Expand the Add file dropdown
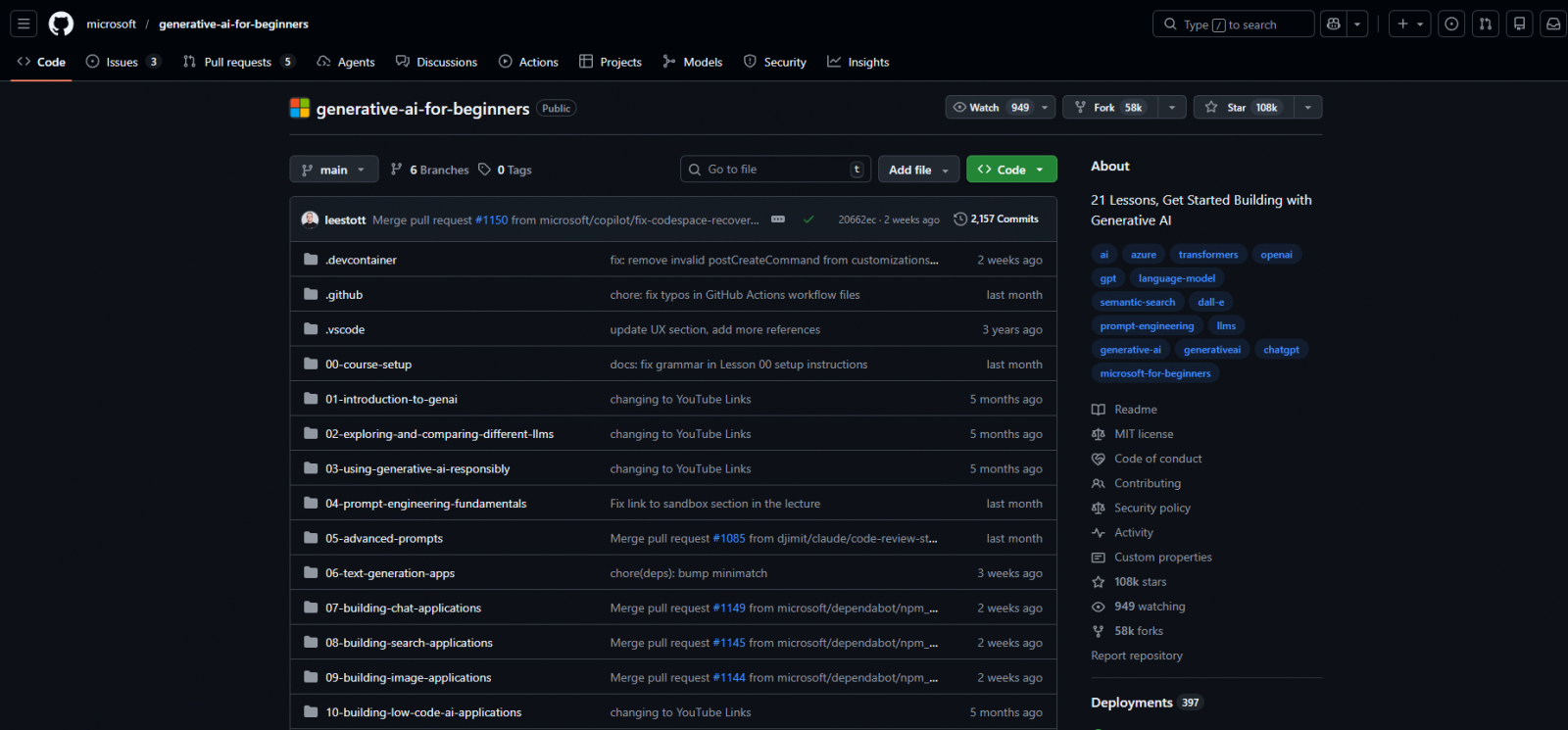 coord(918,170)
